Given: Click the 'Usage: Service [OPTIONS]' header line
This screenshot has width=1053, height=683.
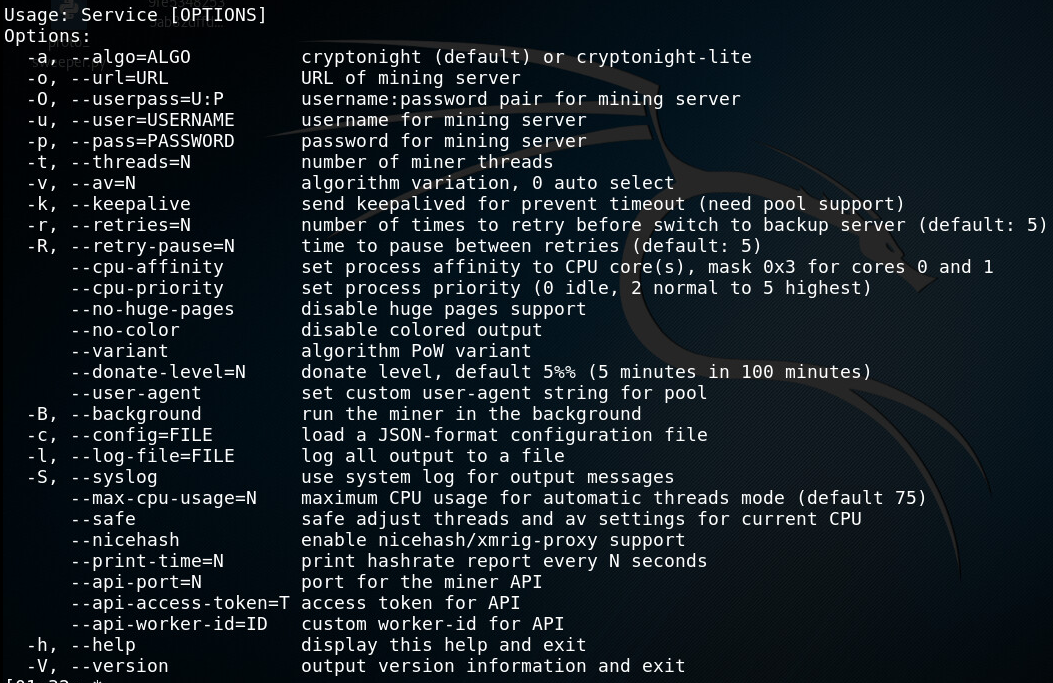Looking at the screenshot, I should (136, 15).
